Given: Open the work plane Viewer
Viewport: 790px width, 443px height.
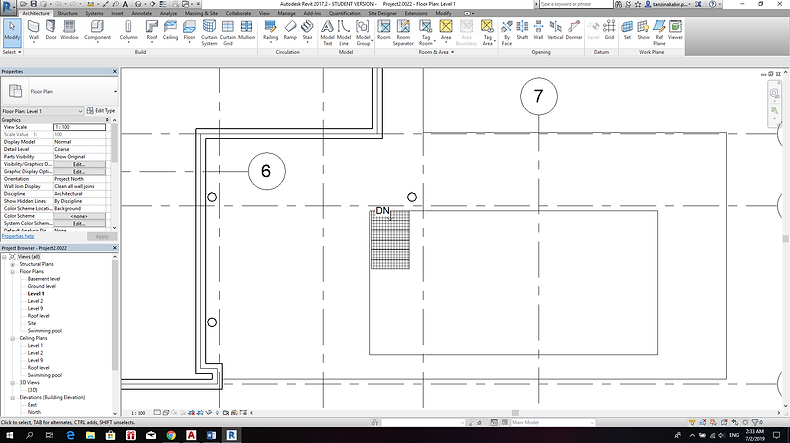Looking at the screenshot, I should 675,30.
